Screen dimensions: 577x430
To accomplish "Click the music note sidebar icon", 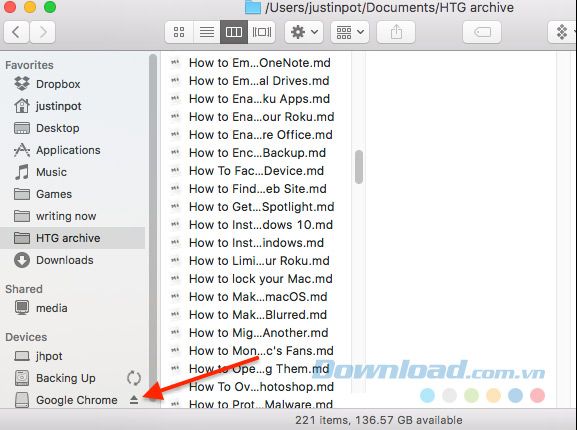I will pyautogui.click(x=22, y=172).
